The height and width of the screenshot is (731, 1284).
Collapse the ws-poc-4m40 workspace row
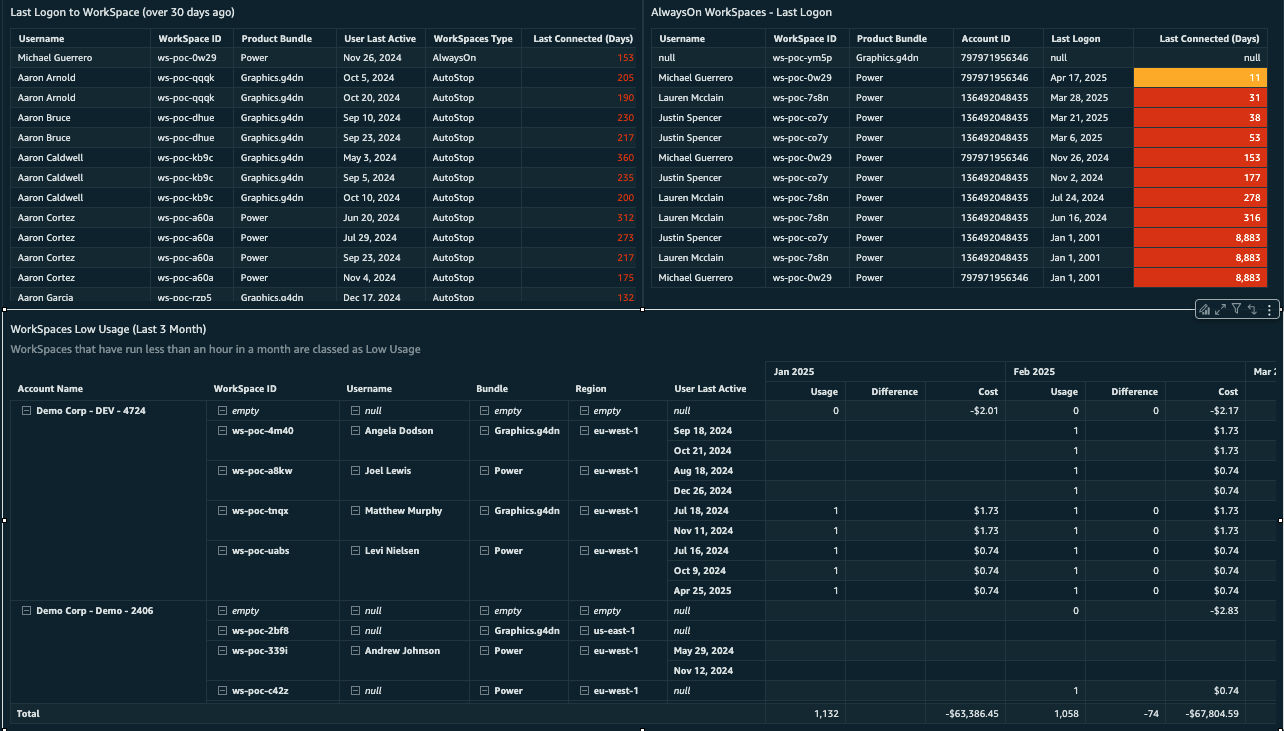coord(222,431)
